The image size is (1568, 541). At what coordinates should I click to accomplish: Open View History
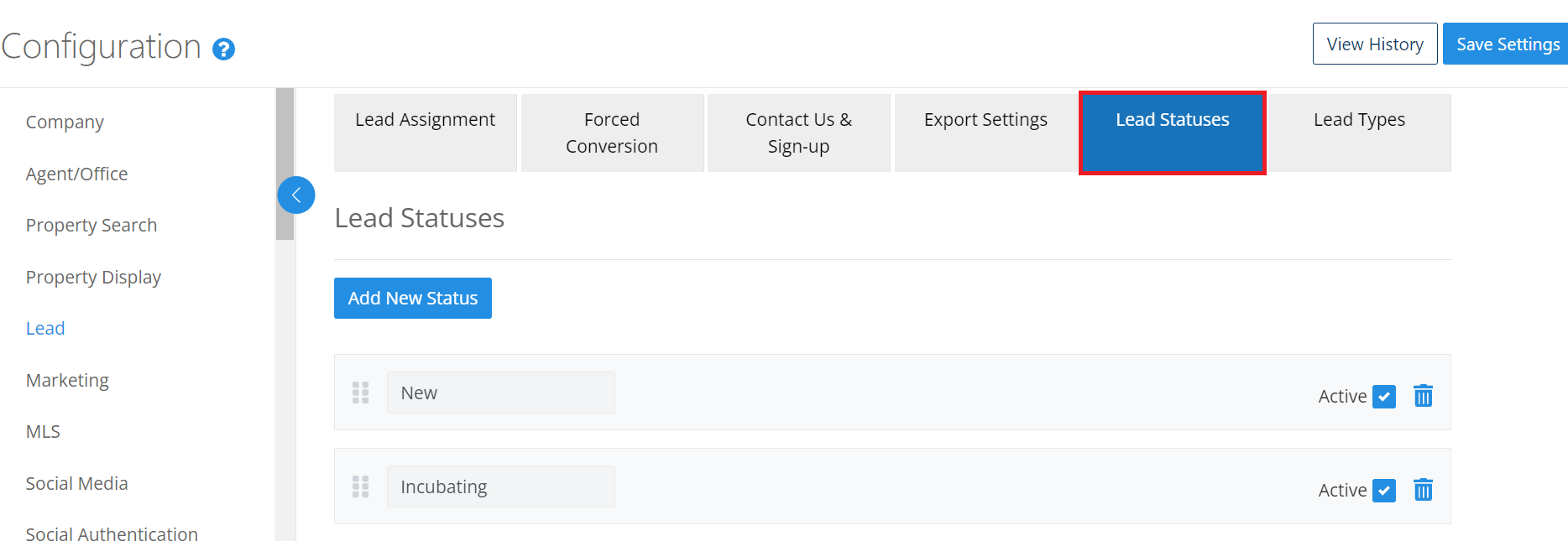1374,44
